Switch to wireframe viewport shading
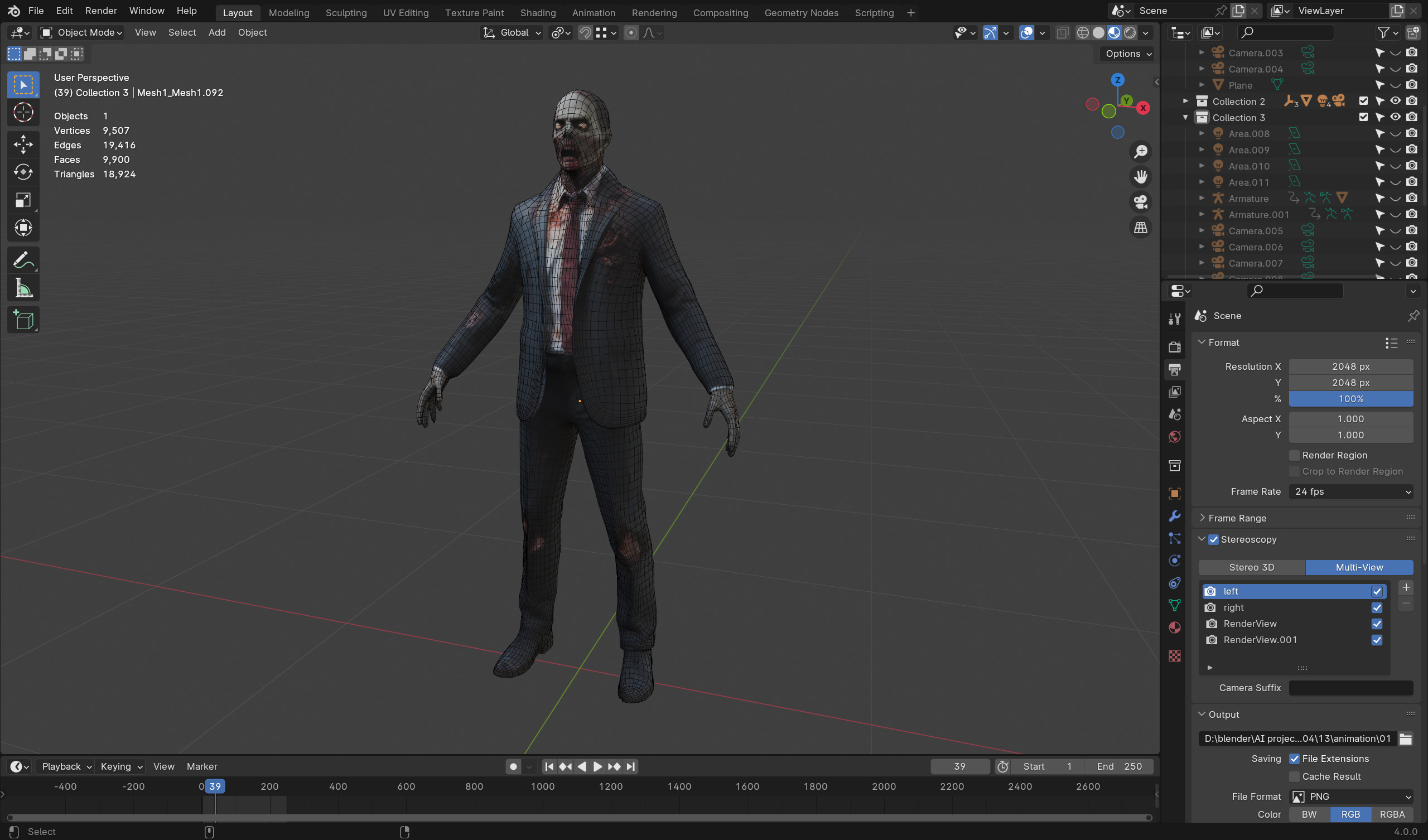Image resolution: width=1428 pixels, height=840 pixels. tap(1082, 33)
